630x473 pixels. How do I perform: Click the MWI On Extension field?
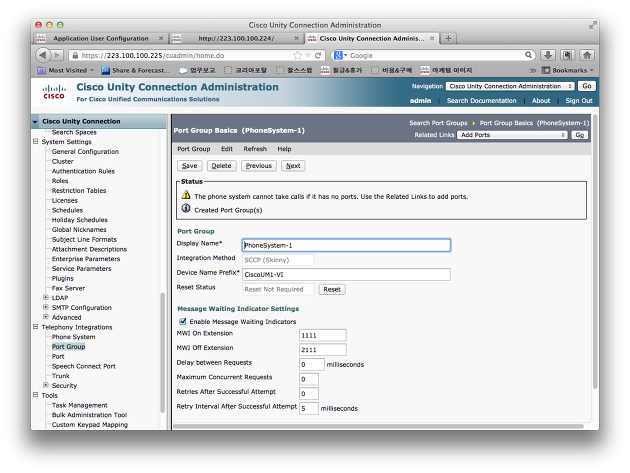click(323, 335)
